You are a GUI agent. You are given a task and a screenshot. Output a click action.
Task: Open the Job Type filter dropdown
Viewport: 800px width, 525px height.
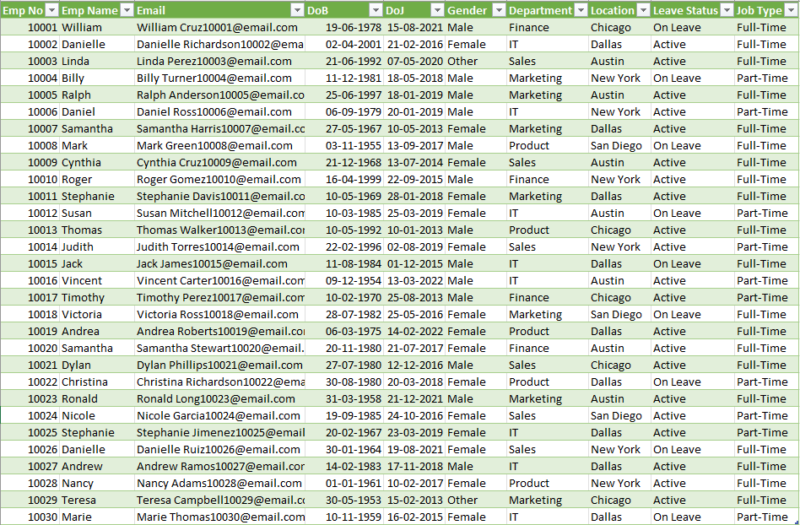point(791,10)
